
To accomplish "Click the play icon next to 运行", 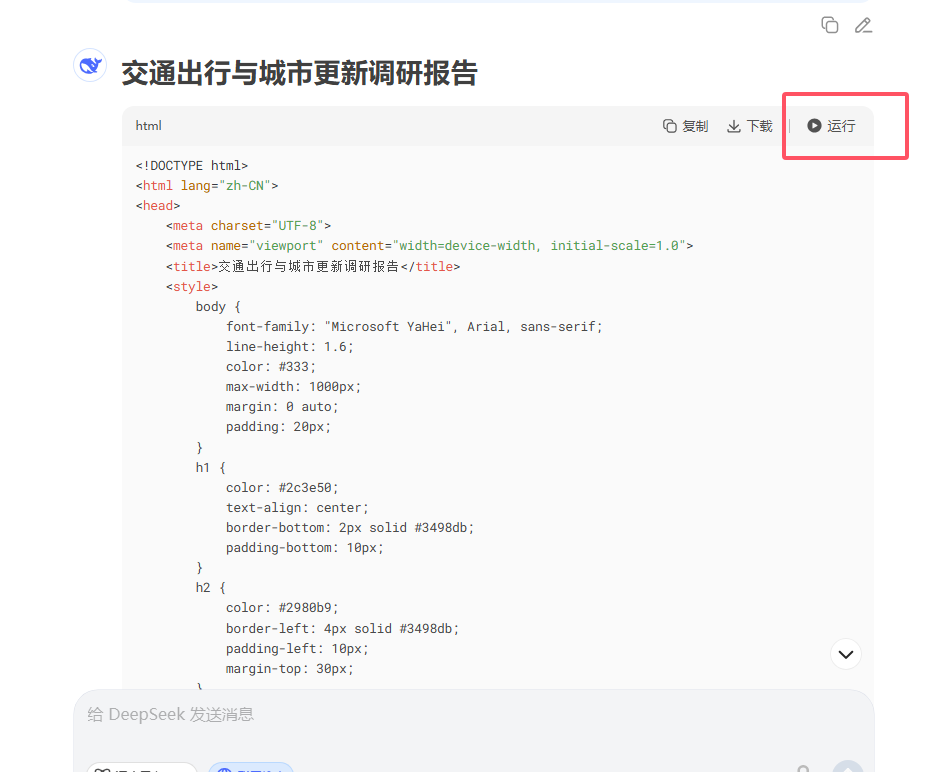I will (x=815, y=126).
